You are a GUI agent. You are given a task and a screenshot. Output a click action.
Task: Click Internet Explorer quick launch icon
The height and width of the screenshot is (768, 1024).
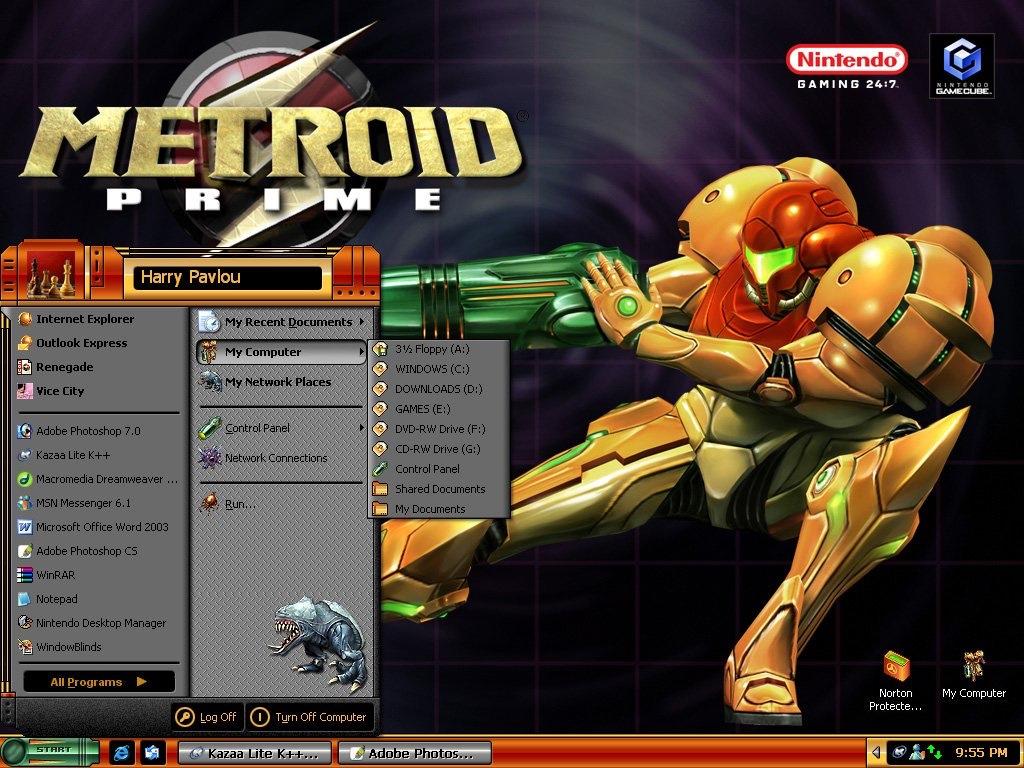[123, 753]
